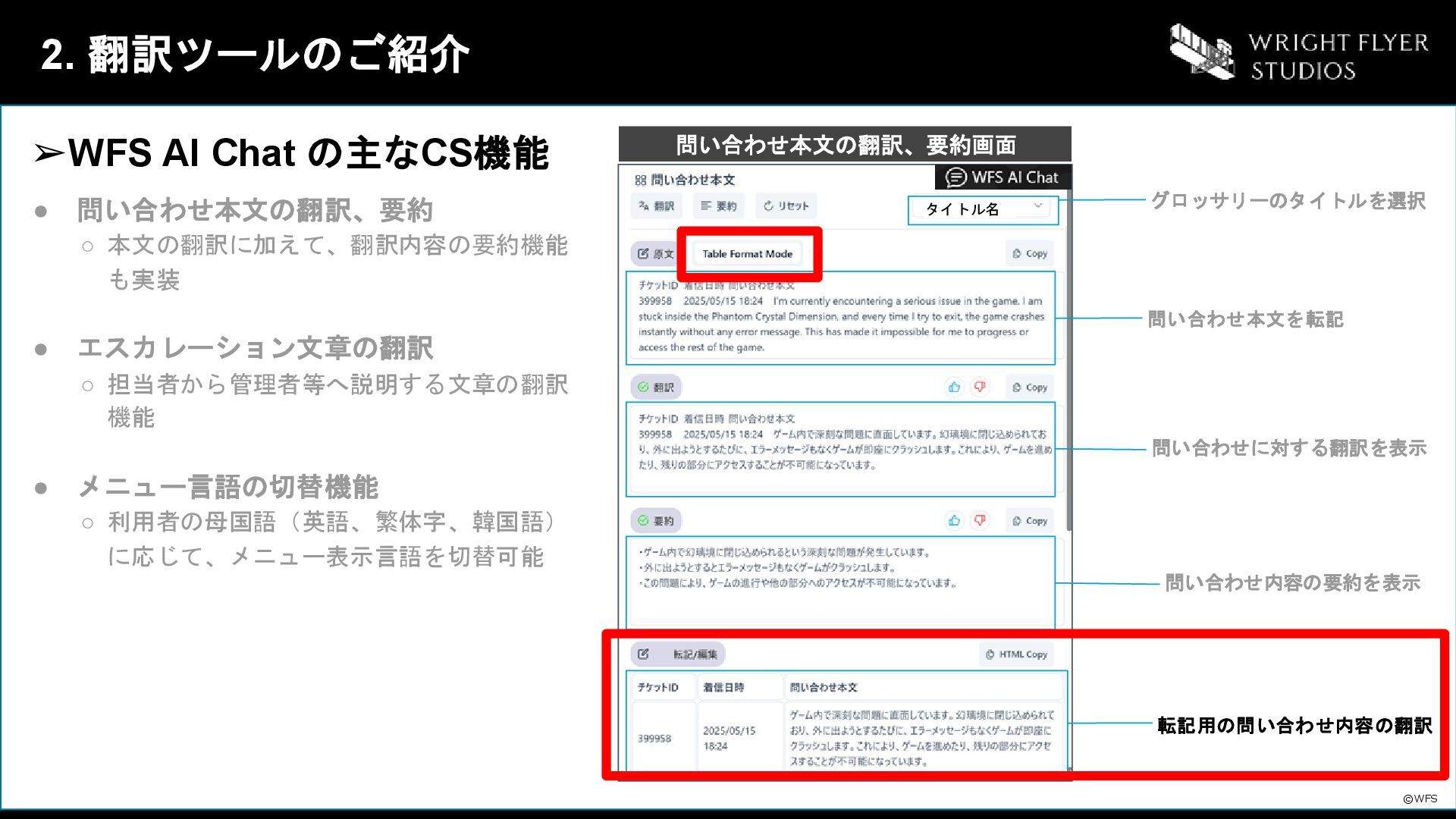This screenshot has width=1456, height=819.
Task: Open the タイトル名 glossary dropdown
Action: (x=983, y=209)
